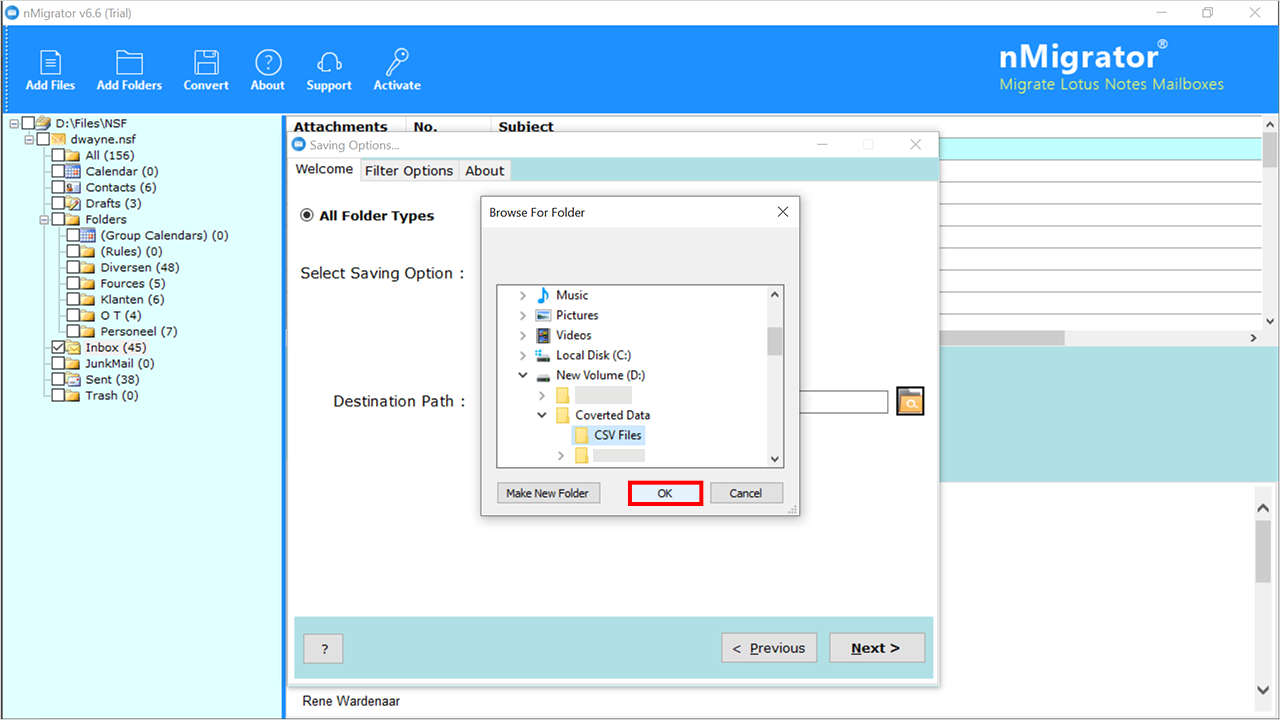Screen dimensions: 1280x720
Task: Close the Browse For Folder dialog
Action: coord(783,212)
